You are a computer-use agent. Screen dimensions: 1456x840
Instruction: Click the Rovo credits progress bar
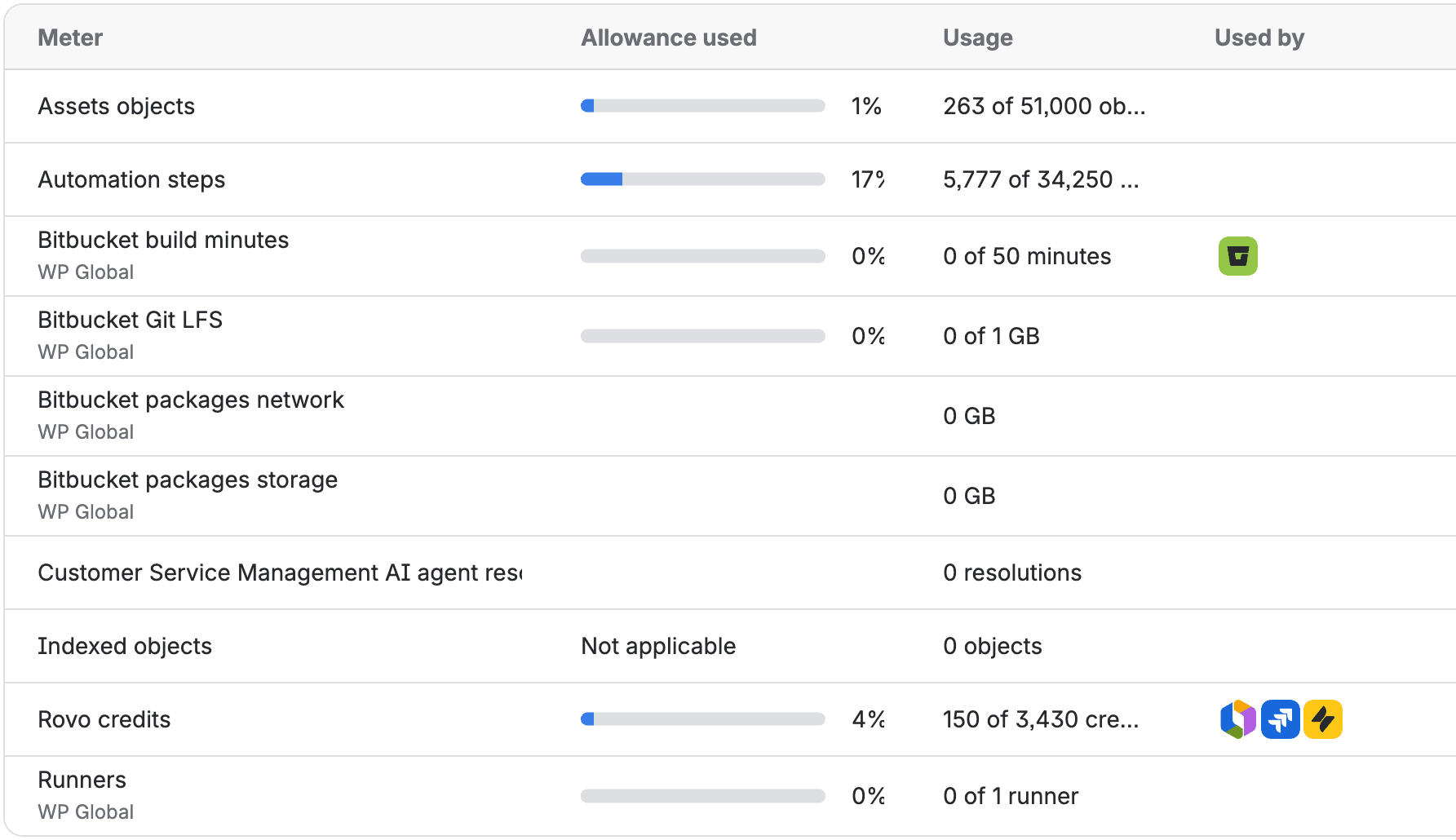coord(702,719)
